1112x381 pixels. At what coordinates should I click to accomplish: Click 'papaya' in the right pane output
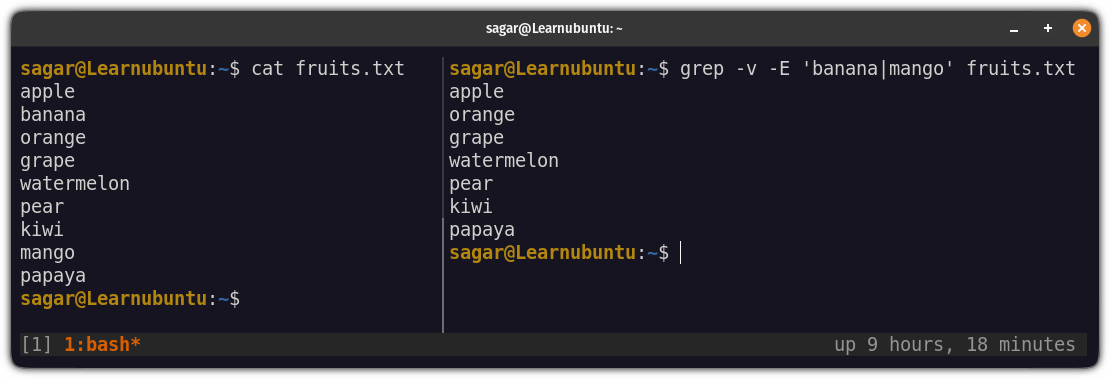pos(482,230)
